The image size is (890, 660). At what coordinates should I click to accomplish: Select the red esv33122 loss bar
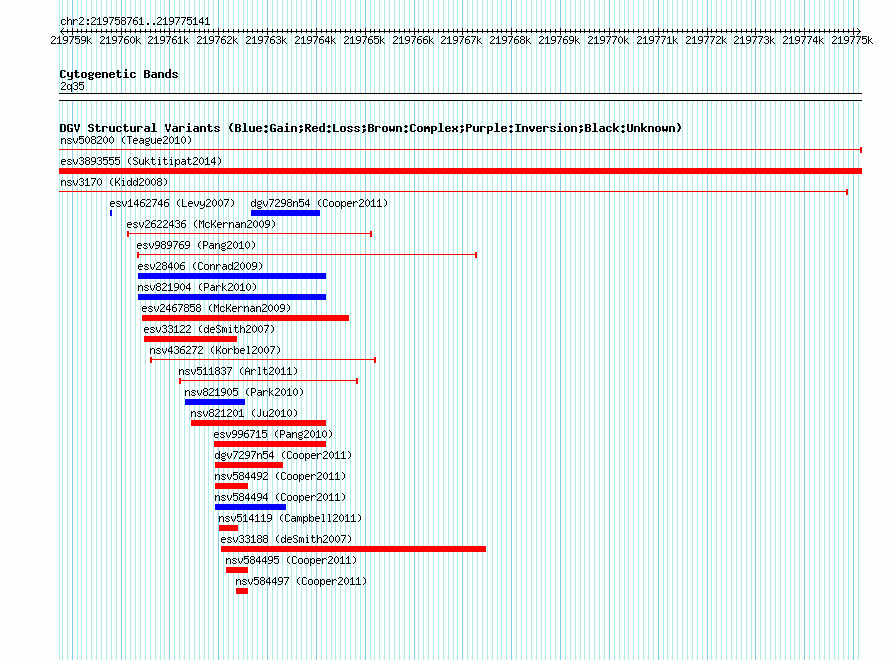(190, 339)
